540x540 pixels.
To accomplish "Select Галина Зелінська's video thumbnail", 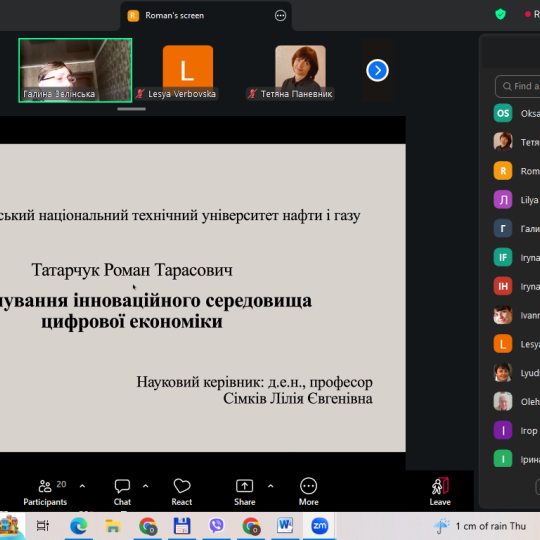I will pos(75,70).
